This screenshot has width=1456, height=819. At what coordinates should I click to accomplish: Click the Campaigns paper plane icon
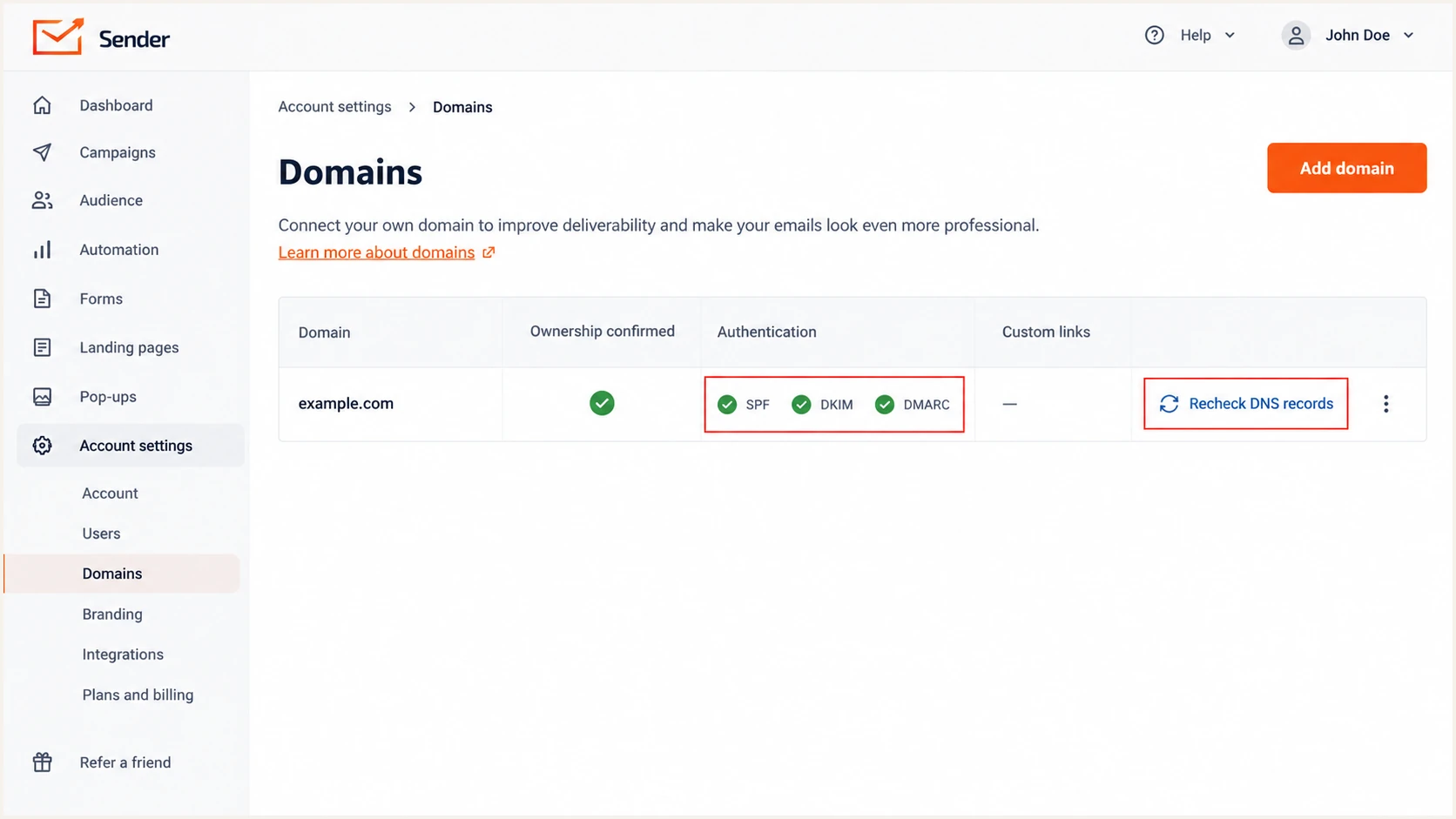(x=42, y=152)
